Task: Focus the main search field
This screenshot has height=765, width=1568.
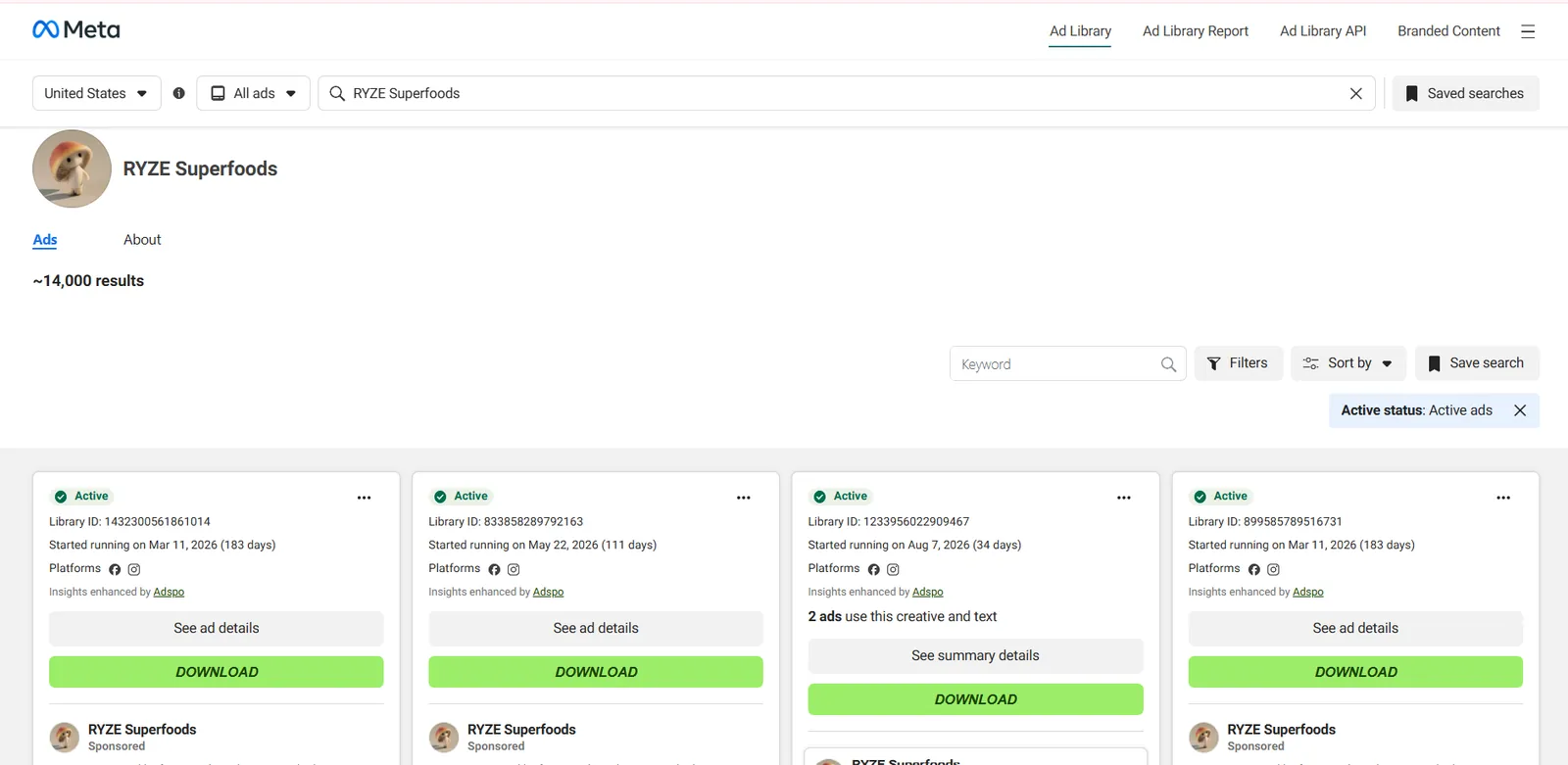Action: tap(846, 93)
